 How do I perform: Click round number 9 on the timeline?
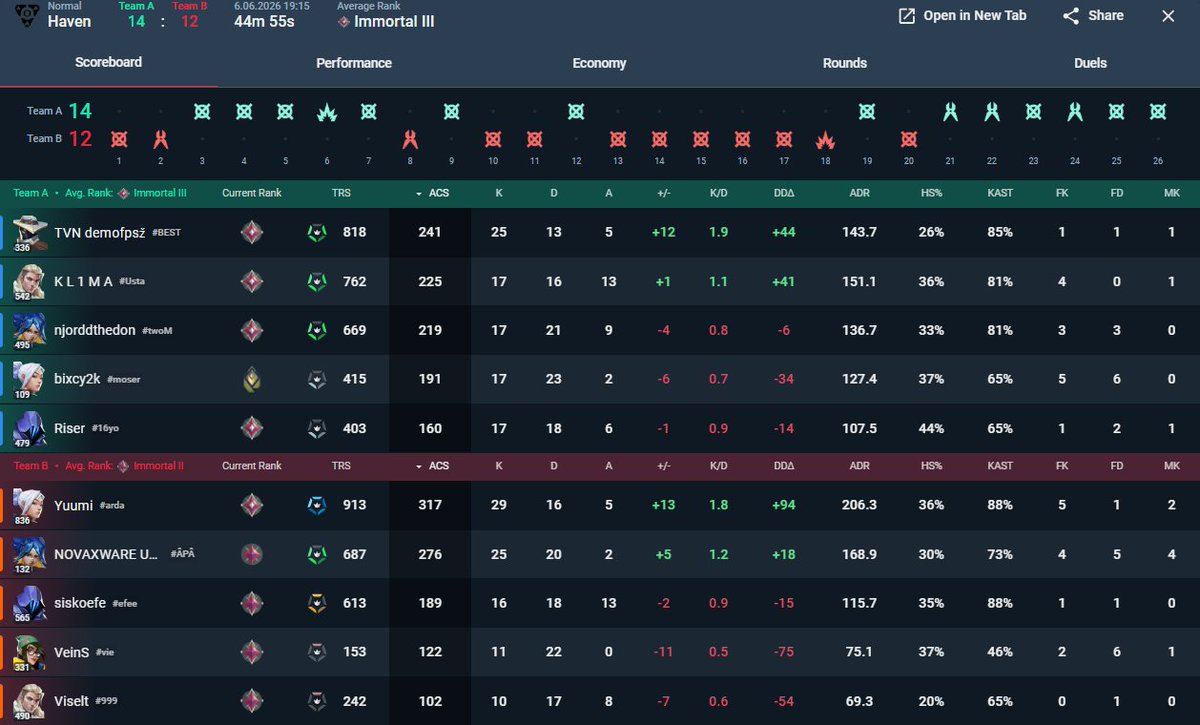(x=452, y=160)
